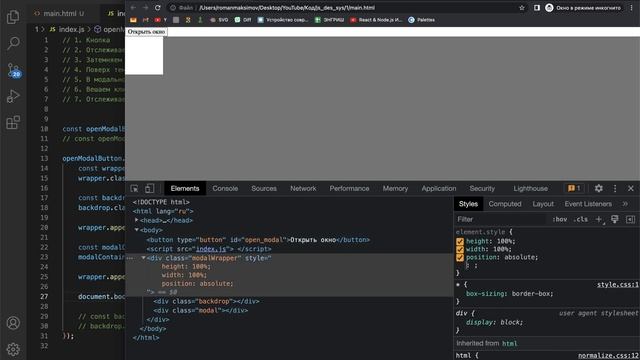Open the React & Node.js bookmark

pyautogui.click(x=376, y=20)
